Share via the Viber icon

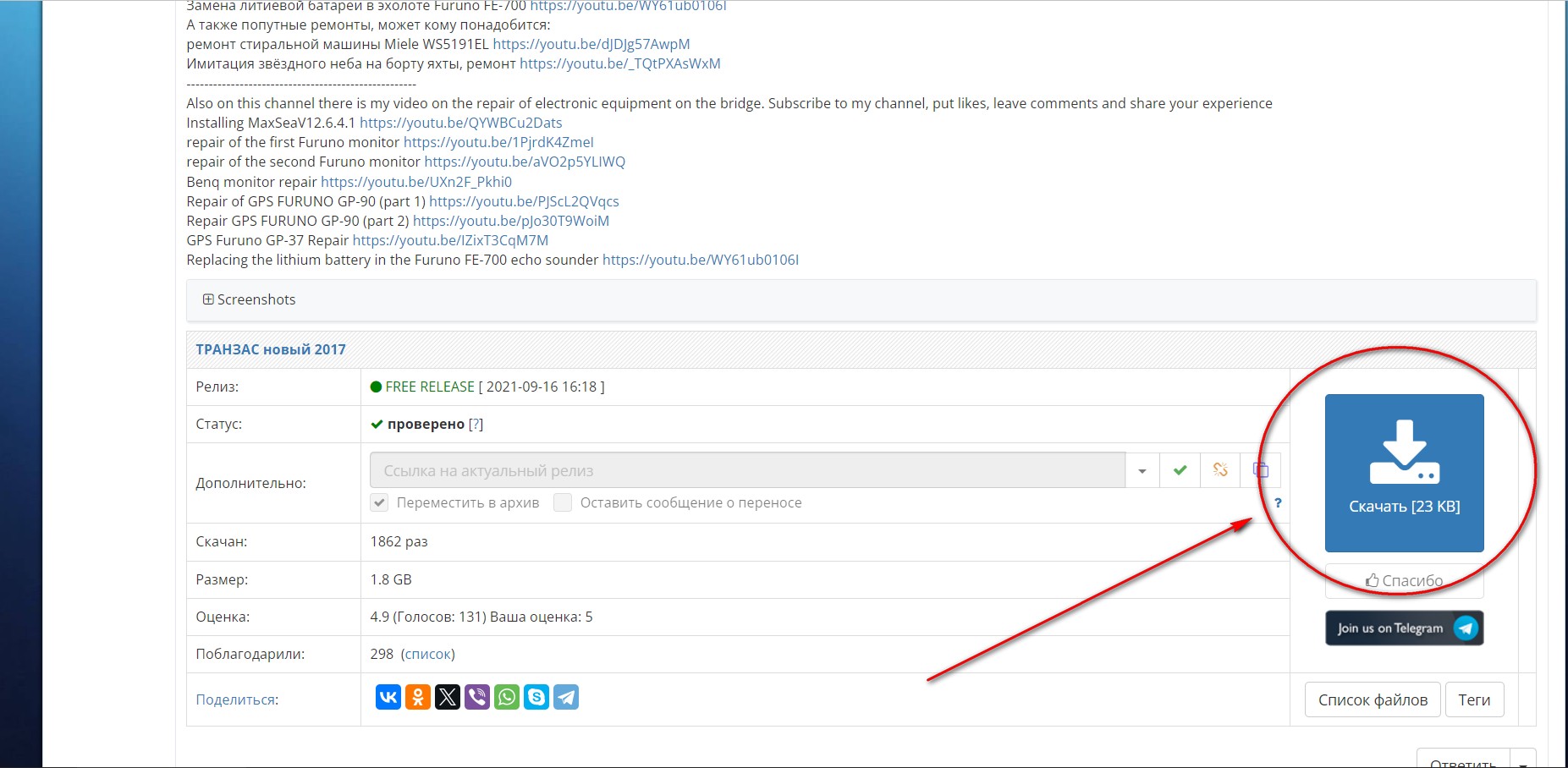tap(477, 697)
